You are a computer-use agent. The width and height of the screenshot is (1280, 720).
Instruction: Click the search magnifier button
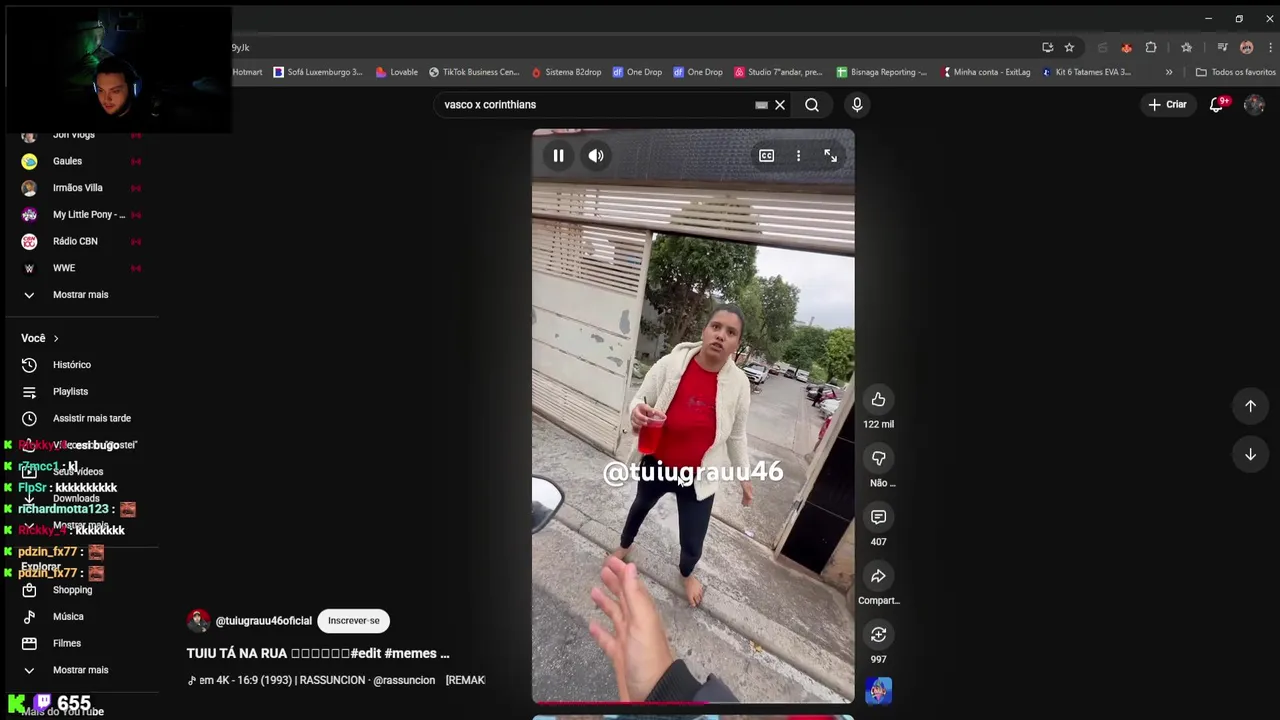point(812,105)
